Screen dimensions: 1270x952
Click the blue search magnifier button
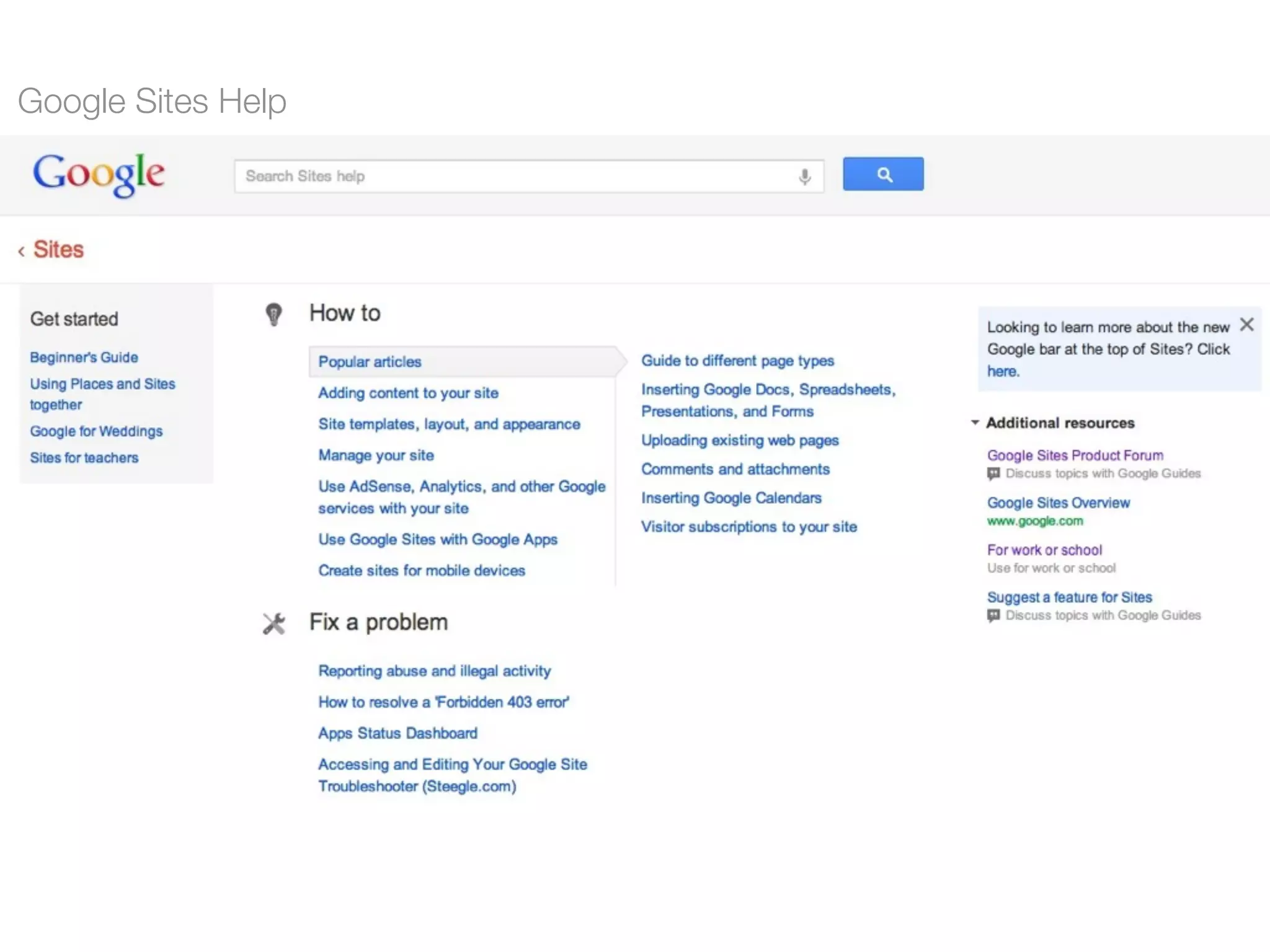883,174
